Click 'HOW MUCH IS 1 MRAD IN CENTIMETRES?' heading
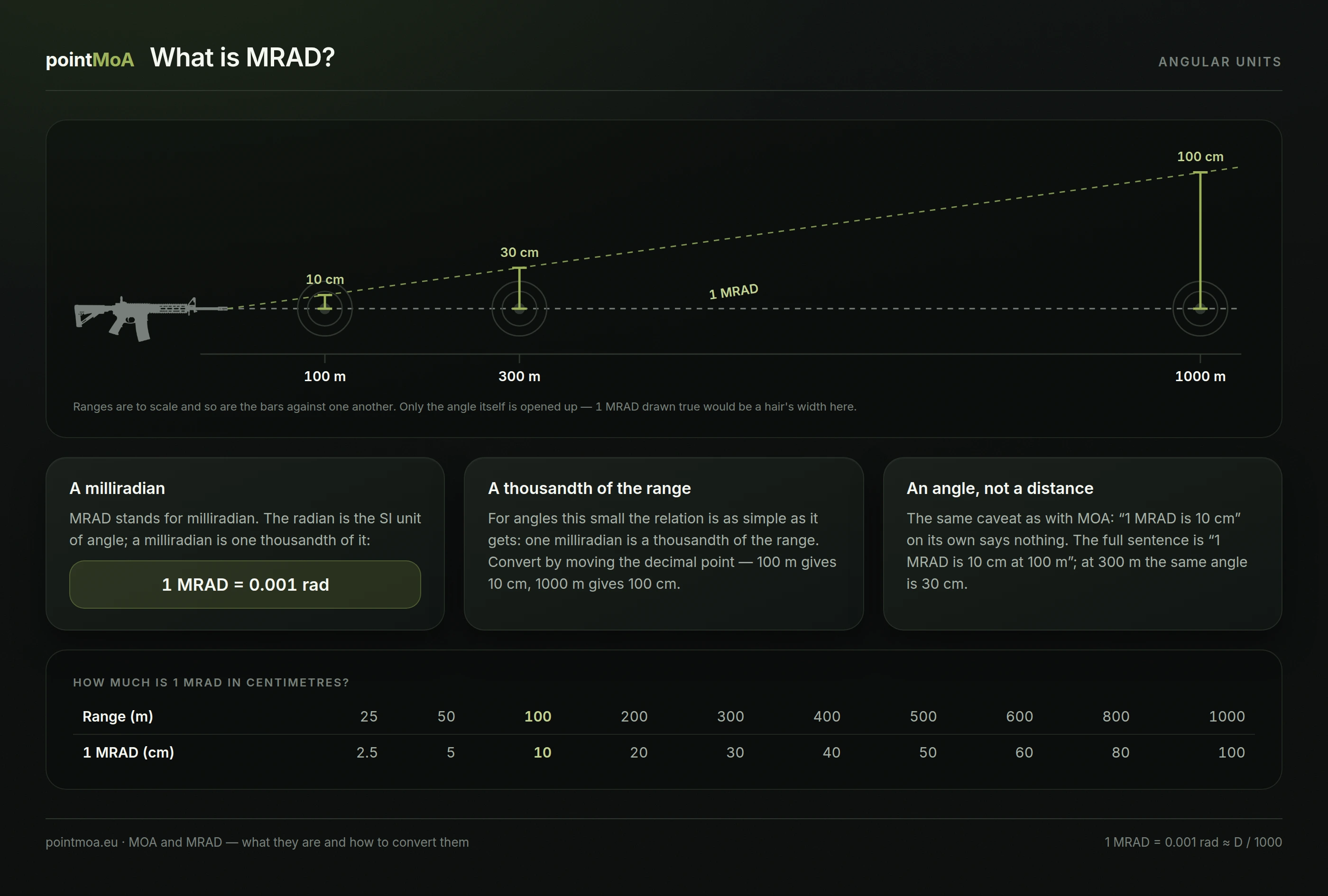 [x=211, y=682]
